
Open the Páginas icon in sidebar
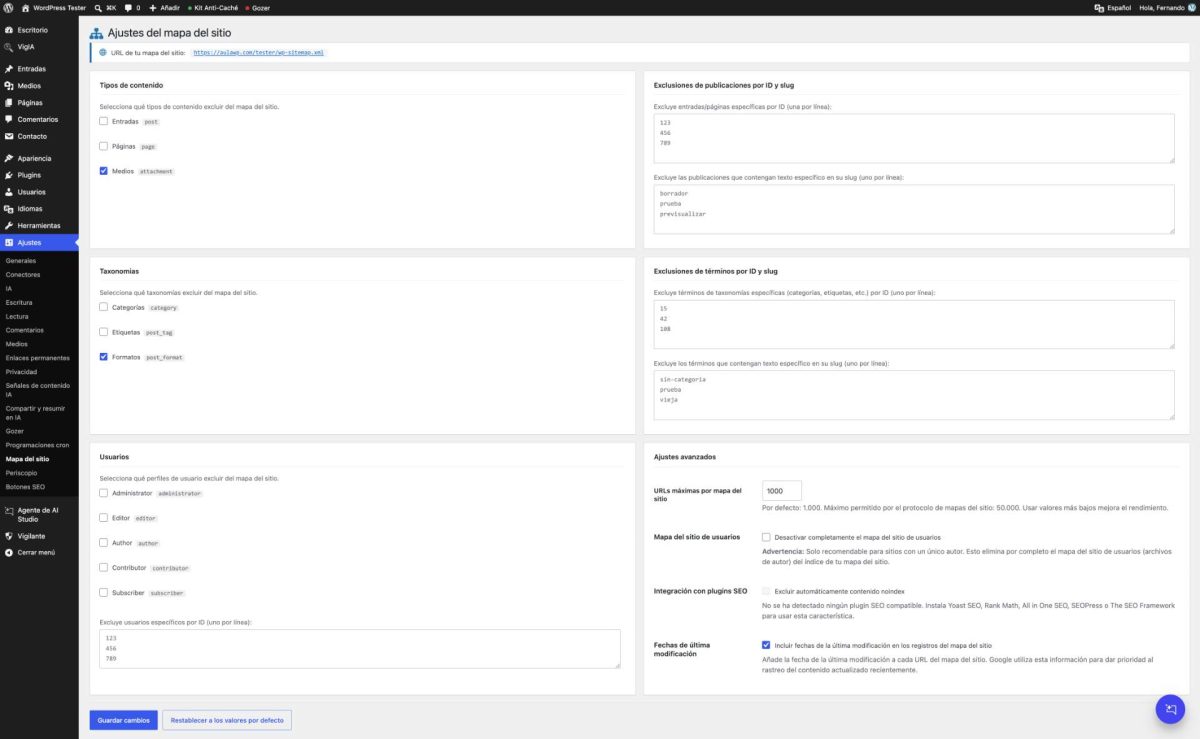9,103
